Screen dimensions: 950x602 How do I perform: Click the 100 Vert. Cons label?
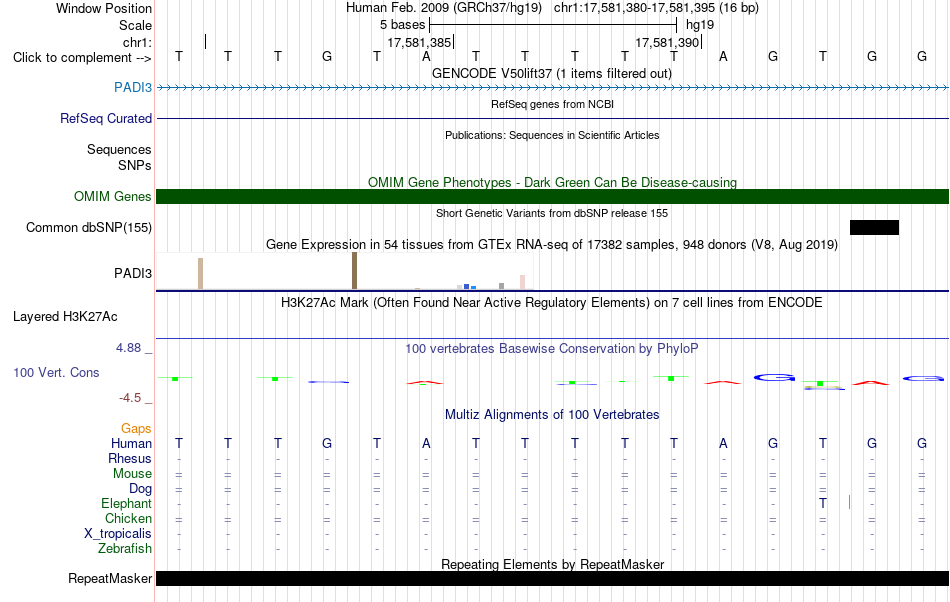(56, 372)
